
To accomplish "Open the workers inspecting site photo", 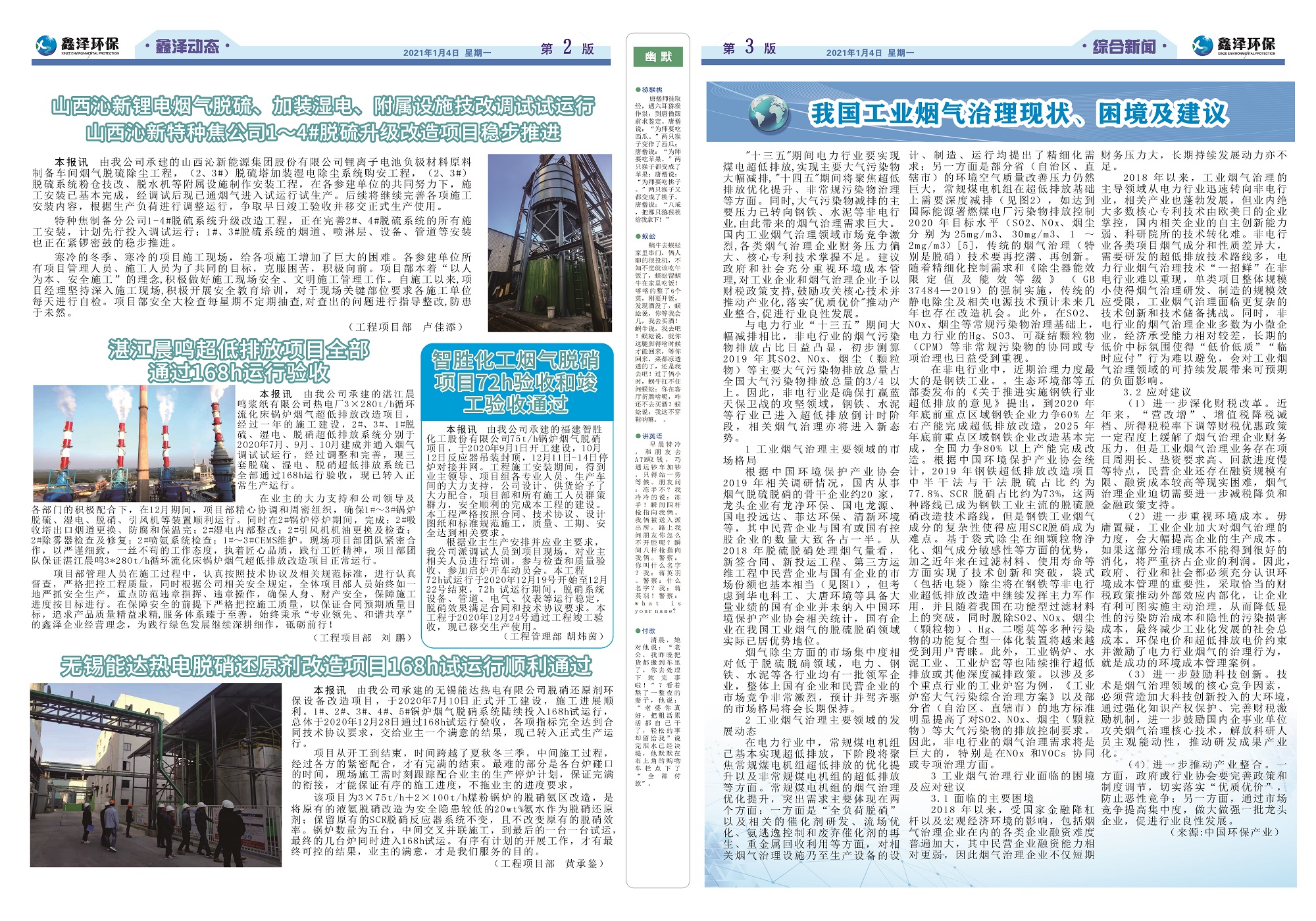I will click(x=157, y=775).
